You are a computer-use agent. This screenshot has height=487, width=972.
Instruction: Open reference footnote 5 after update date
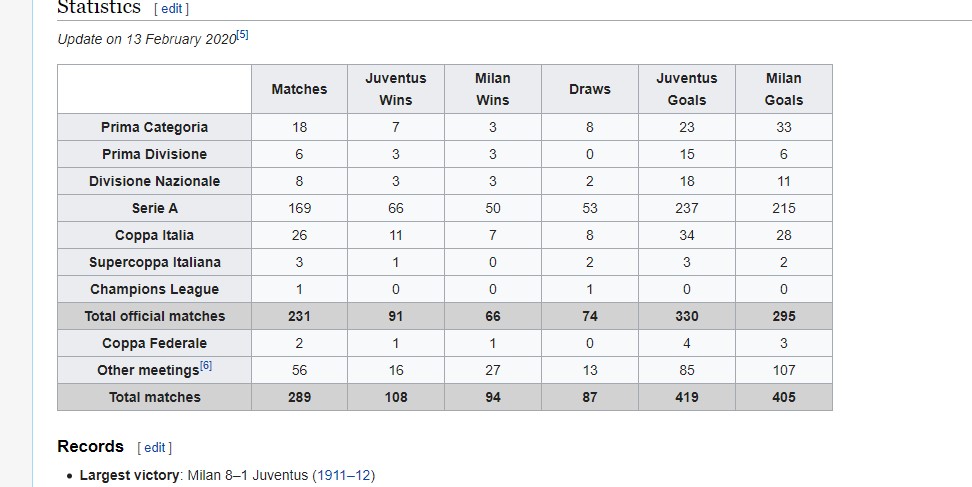point(242,35)
